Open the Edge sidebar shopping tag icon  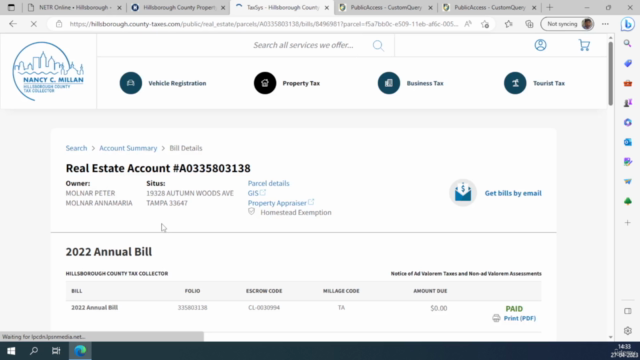click(627, 63)
